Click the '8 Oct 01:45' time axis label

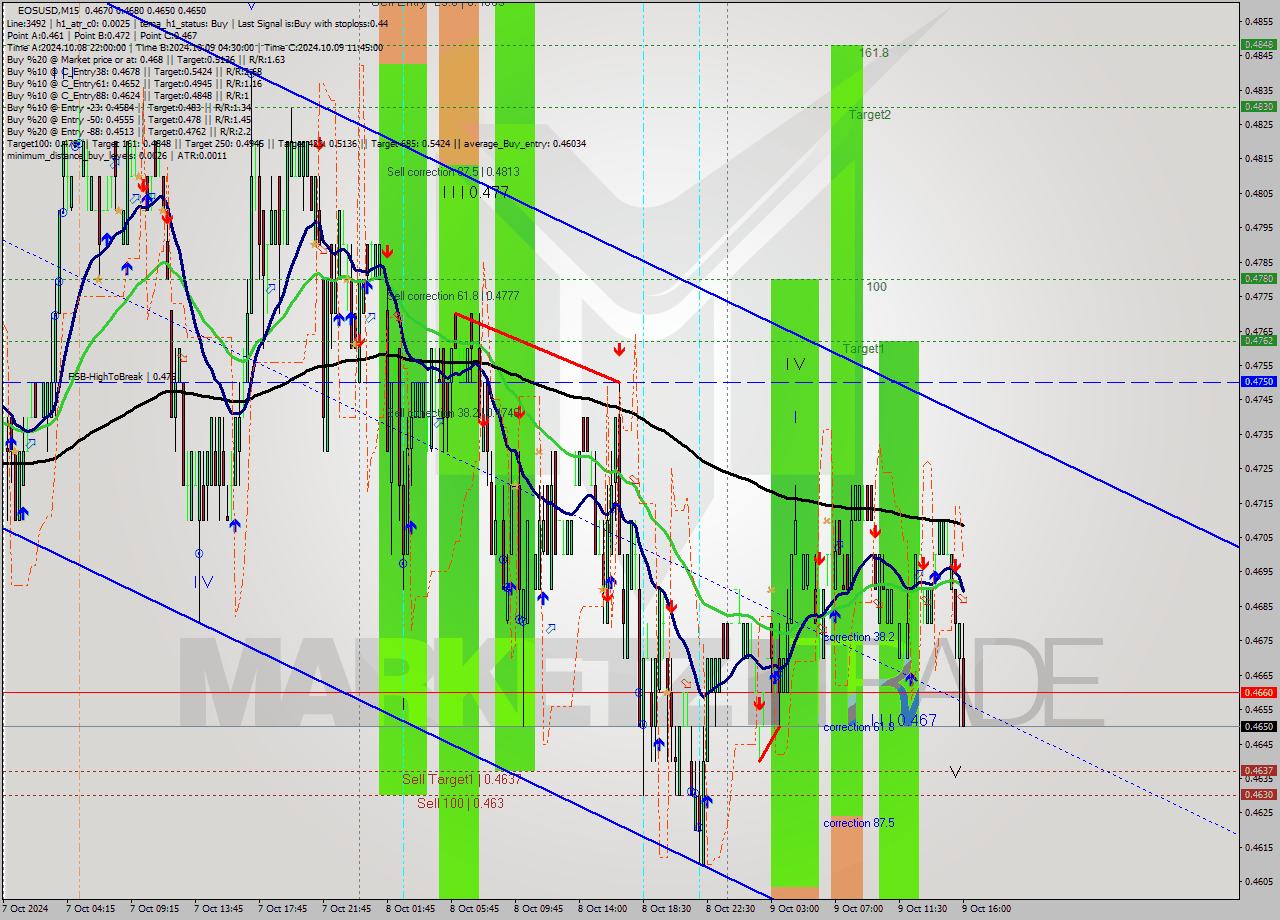click(410, 909)
